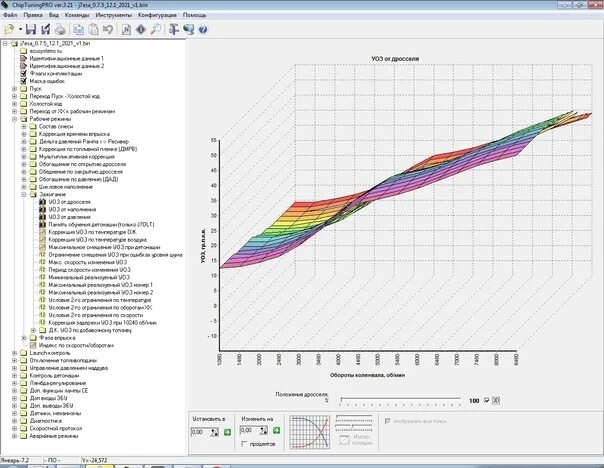Open Минимальный реализуемый УОЗ constant

[89, 277]
